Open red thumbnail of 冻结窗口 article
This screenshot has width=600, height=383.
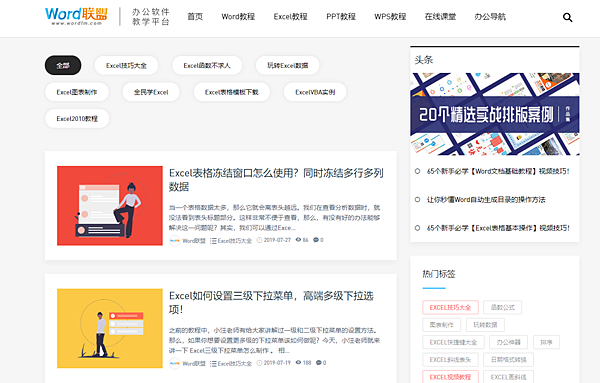pyautogui.click(x=110, y=205)
